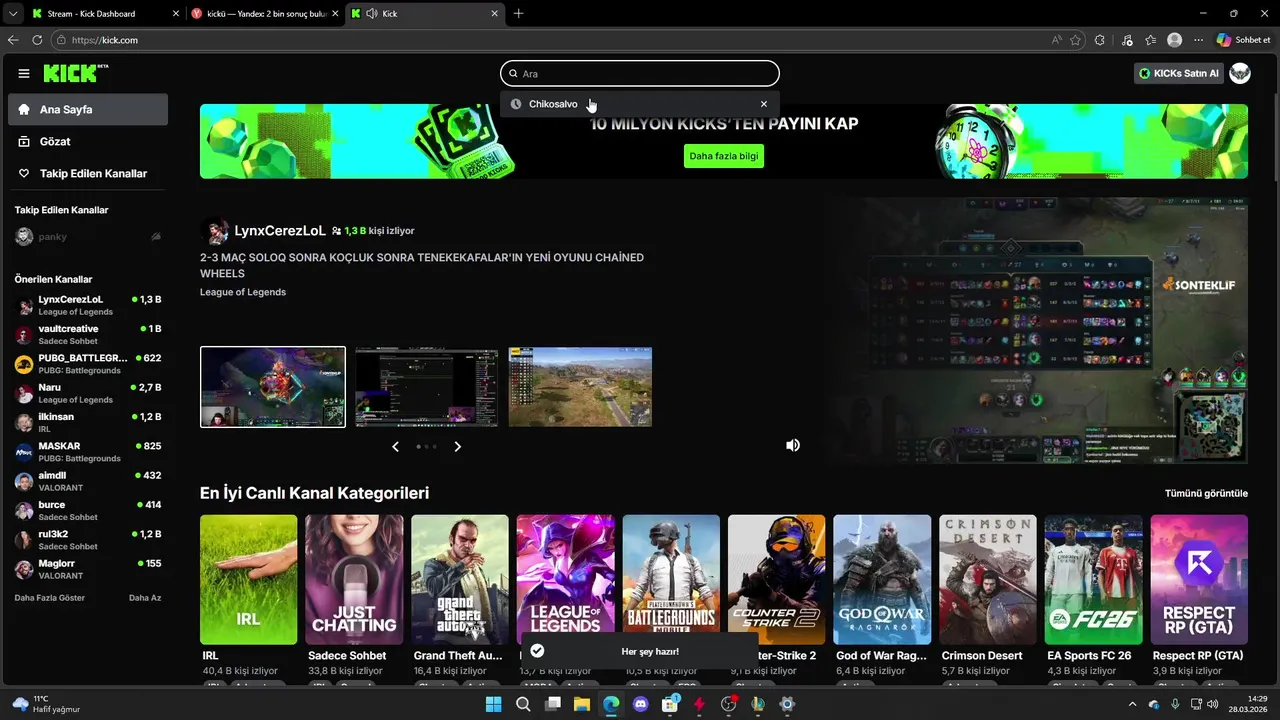The height and width of the screenshot is (720, 1280).
Task: Open a new browser tab
Action: click(518, 14)
